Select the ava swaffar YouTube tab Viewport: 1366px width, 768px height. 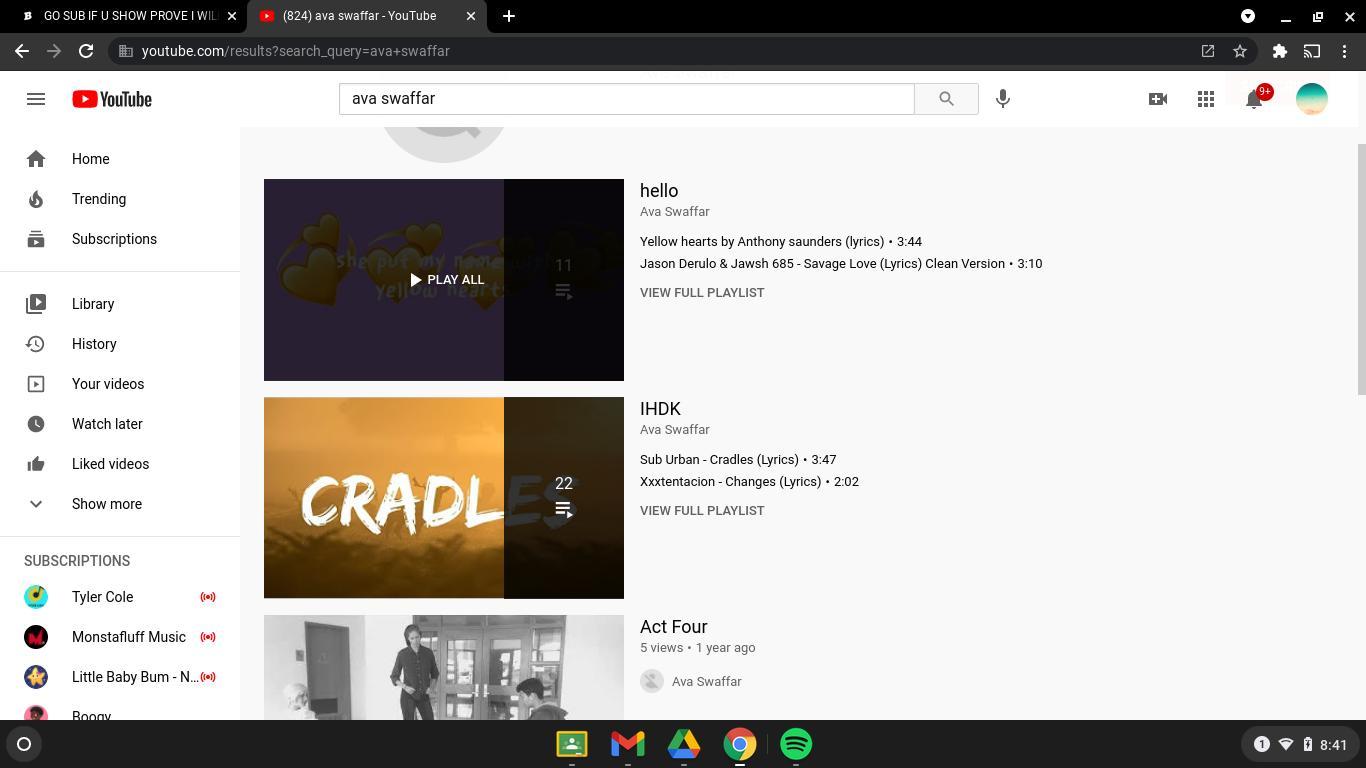tap(367, 16)
